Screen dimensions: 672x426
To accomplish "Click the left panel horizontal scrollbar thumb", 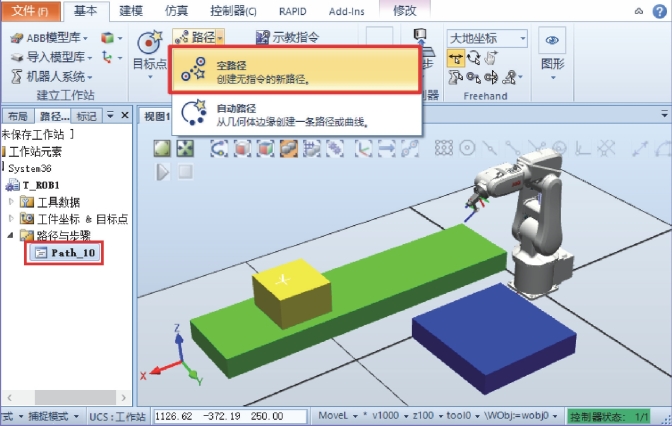I will point(75,397).
